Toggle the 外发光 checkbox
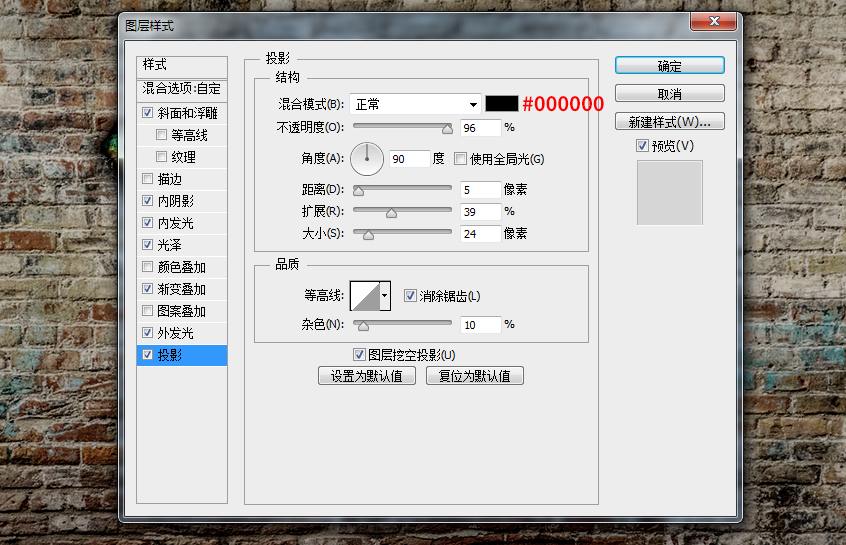The width and height of the screenshot is (846, 545). (147, 332)
